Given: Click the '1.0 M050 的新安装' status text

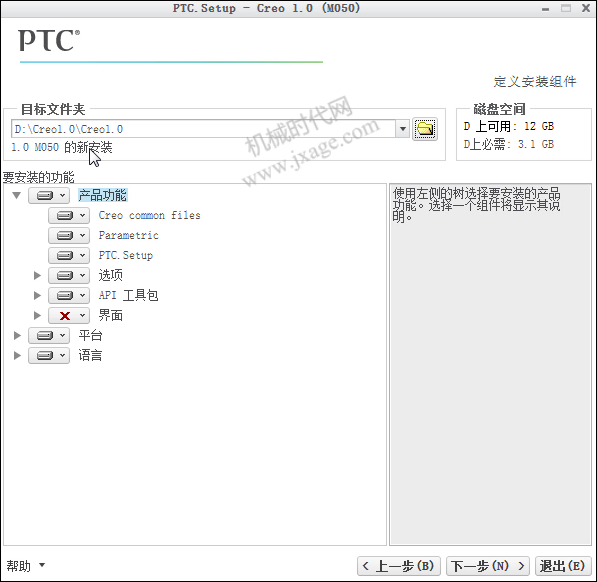Looking at the screenshot, I should coord(62,147).
